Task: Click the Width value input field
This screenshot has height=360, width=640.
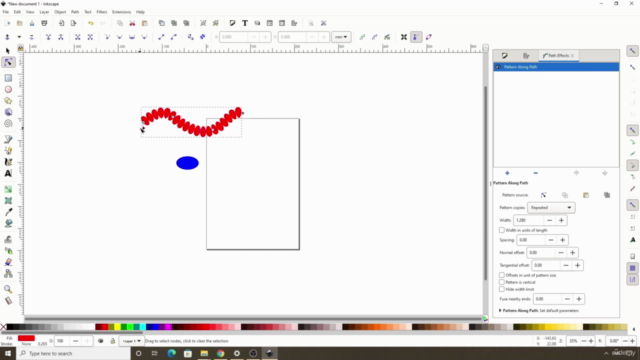Action: (x=529, y=220)
